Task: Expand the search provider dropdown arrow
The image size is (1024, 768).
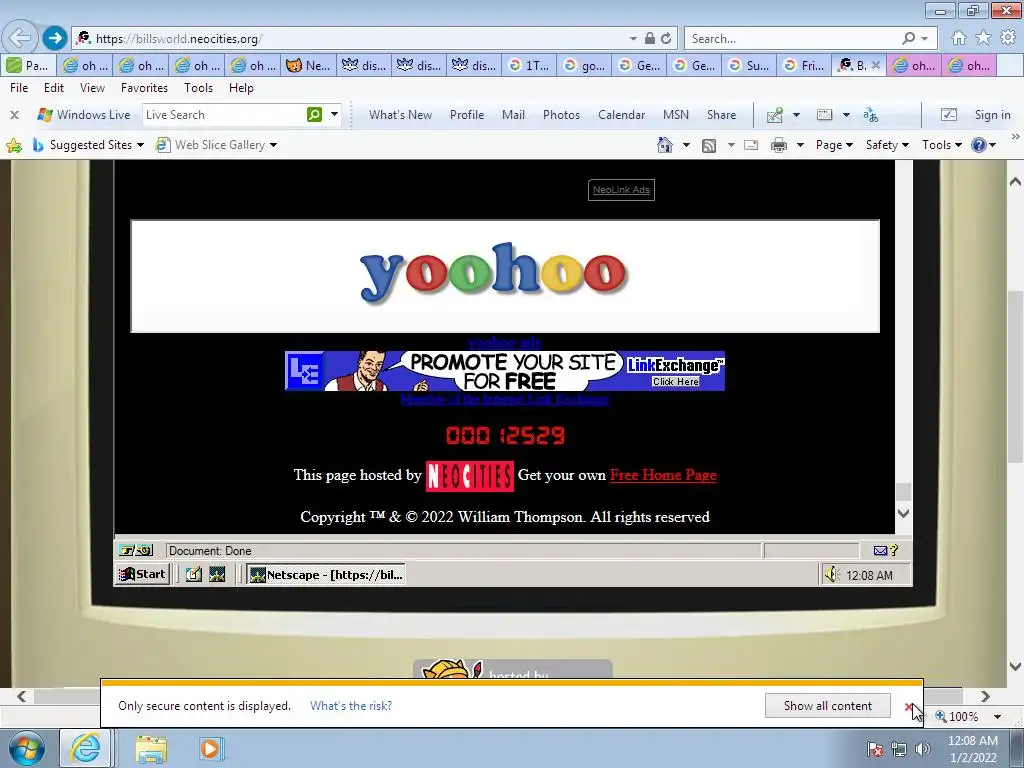Action: click(x=925, y=39)
